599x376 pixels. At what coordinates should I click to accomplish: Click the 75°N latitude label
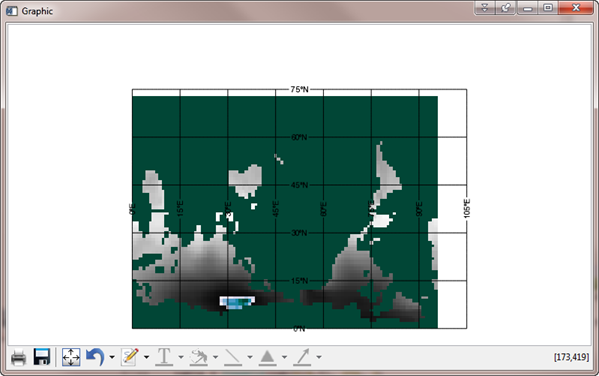[x=299, y=89]
